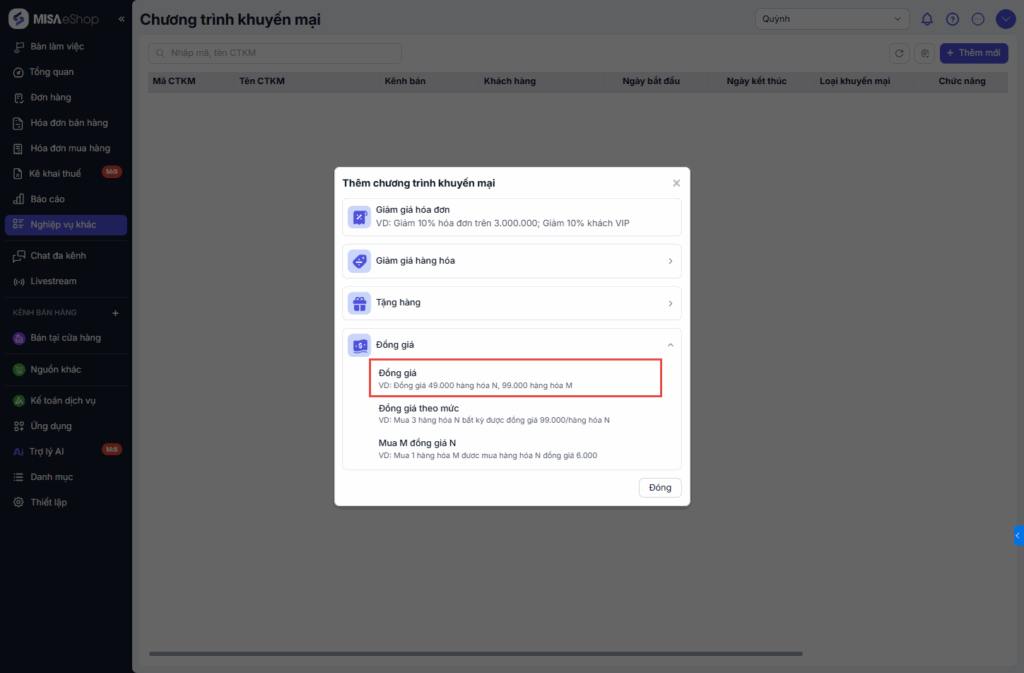Image resolution: width=1024 pixels, height=673 pixels.
Task: Open the Quỳnh store dropdown
Action: (831, 19)
